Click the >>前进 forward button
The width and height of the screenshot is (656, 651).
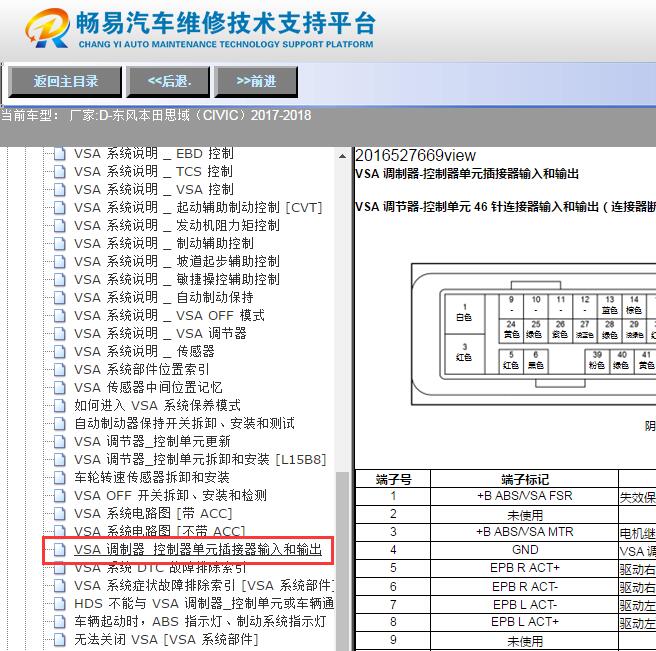point(256,81)
